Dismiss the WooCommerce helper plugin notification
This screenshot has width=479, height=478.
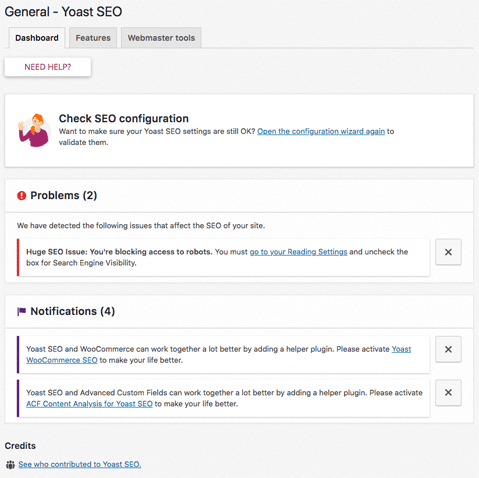[x=448, y=349]
